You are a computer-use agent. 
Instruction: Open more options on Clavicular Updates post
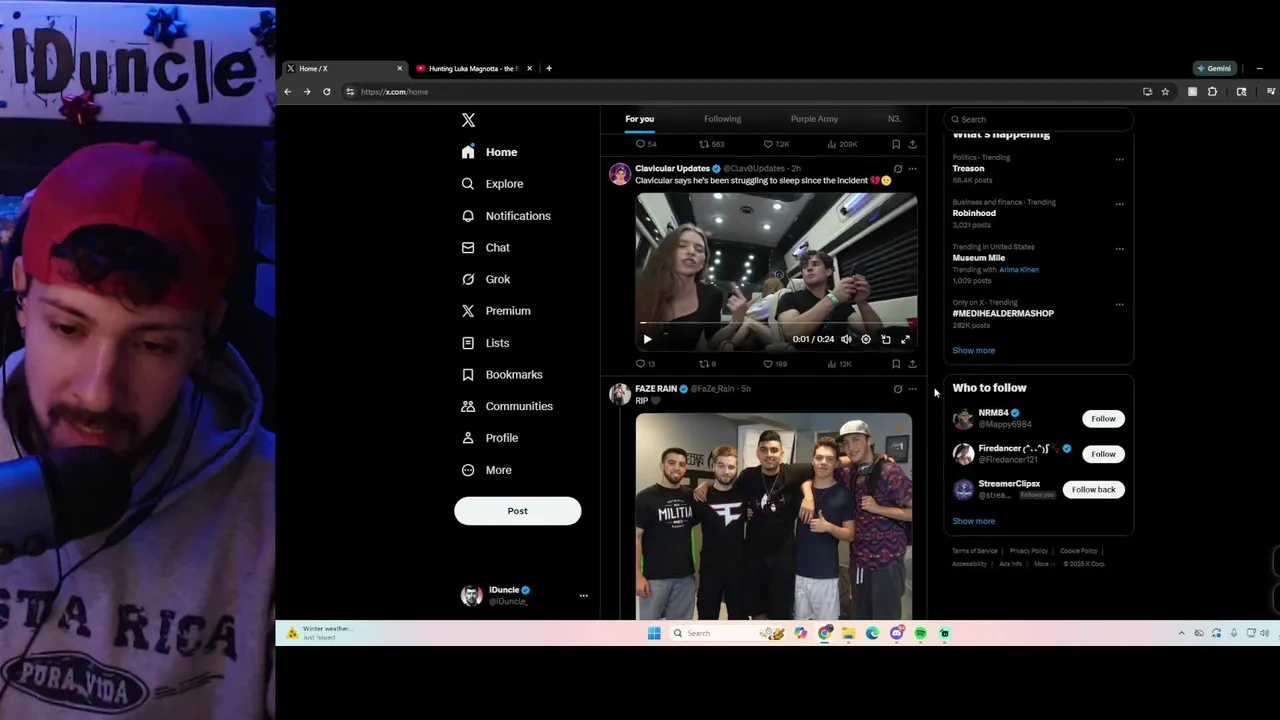(912, 168)
